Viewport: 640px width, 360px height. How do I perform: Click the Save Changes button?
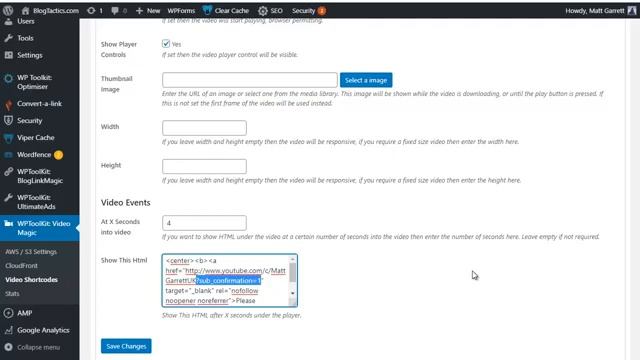point(126,346)
